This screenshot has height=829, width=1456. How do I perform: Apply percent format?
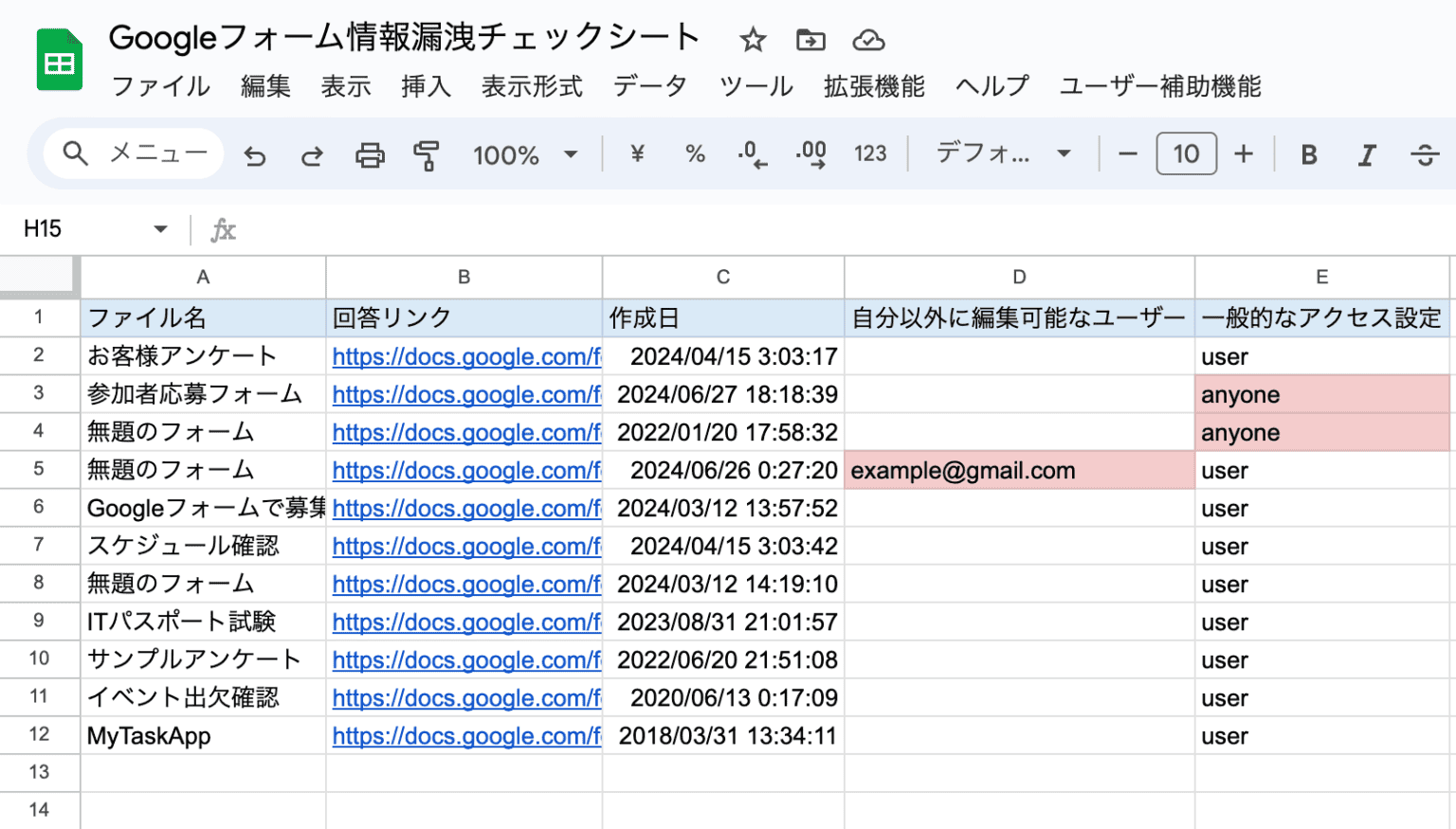pos(695,153)
